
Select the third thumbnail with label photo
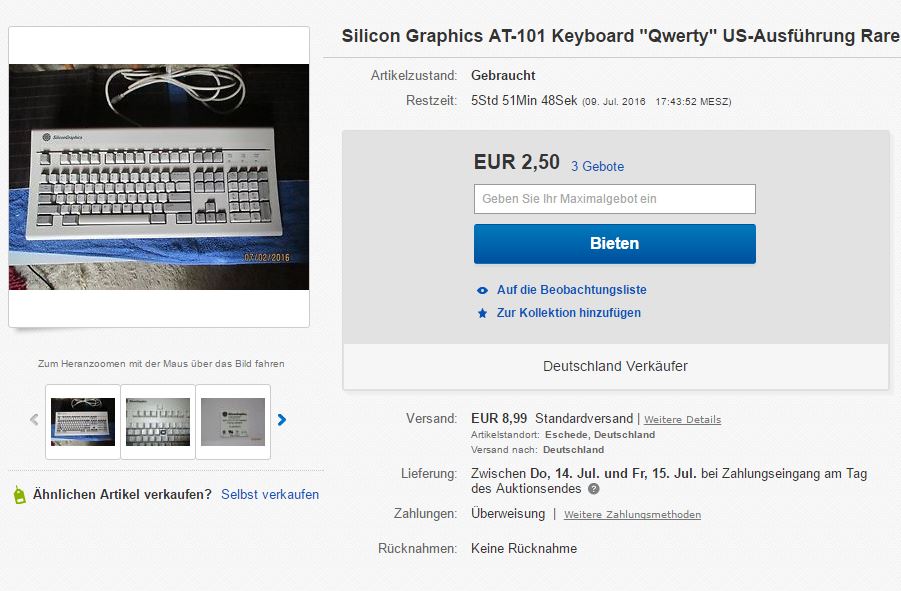(x=233, y=421)
